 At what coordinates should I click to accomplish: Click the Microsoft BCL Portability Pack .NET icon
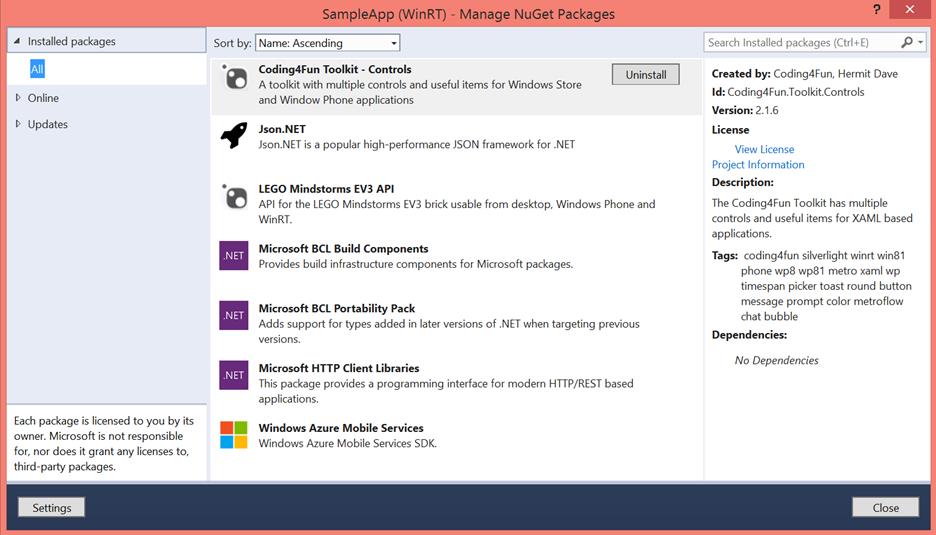click(234, 315)
